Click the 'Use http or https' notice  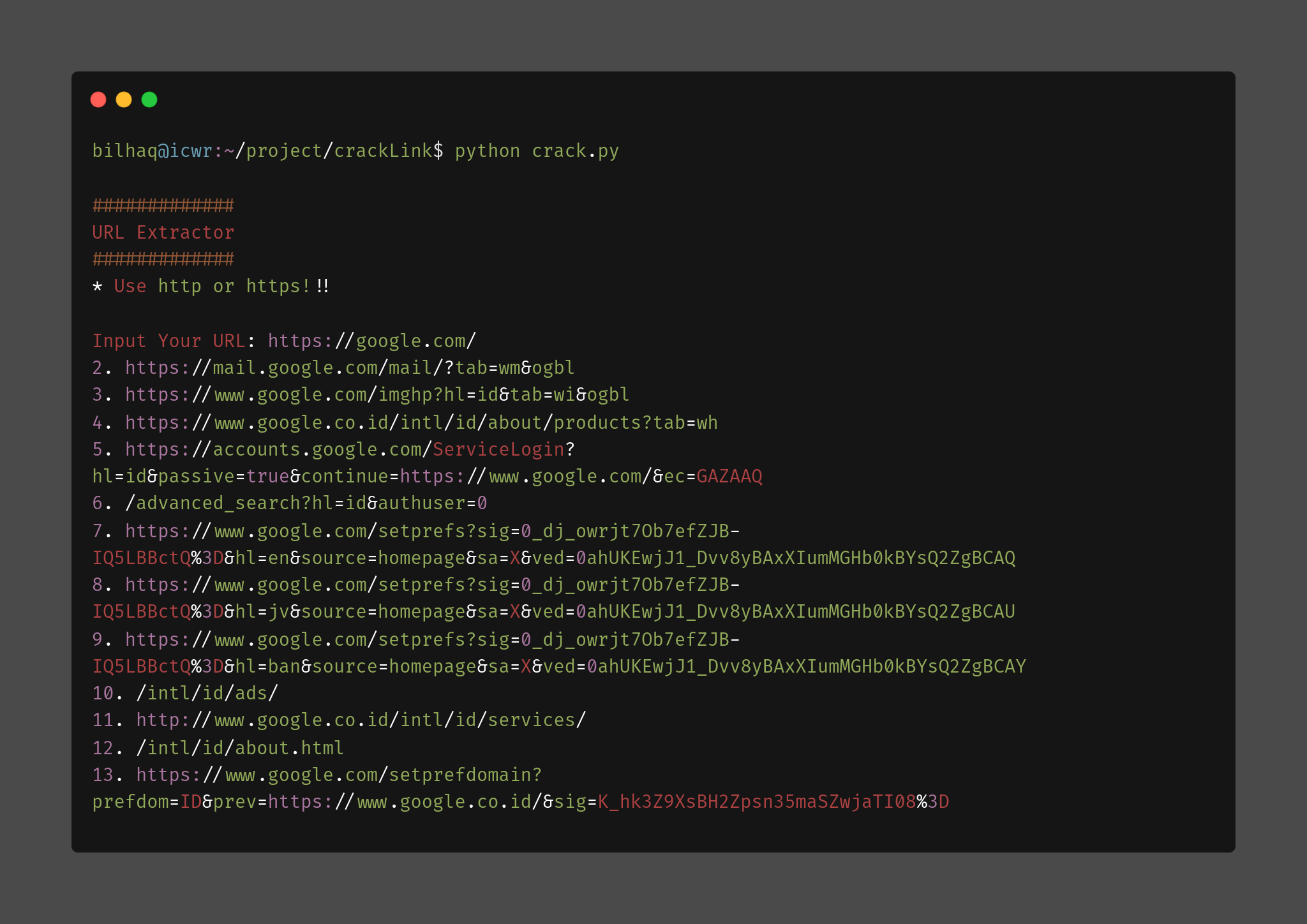[212, 287]
